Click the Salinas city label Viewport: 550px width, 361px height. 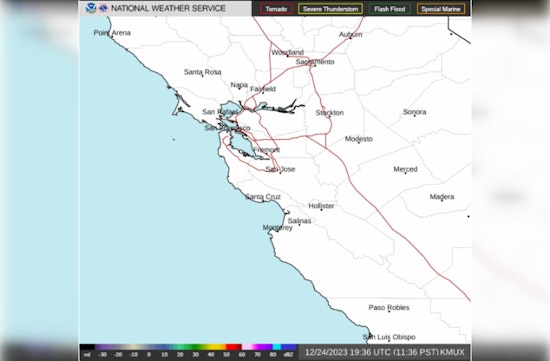pyautogui.click(x=300, y=221)
